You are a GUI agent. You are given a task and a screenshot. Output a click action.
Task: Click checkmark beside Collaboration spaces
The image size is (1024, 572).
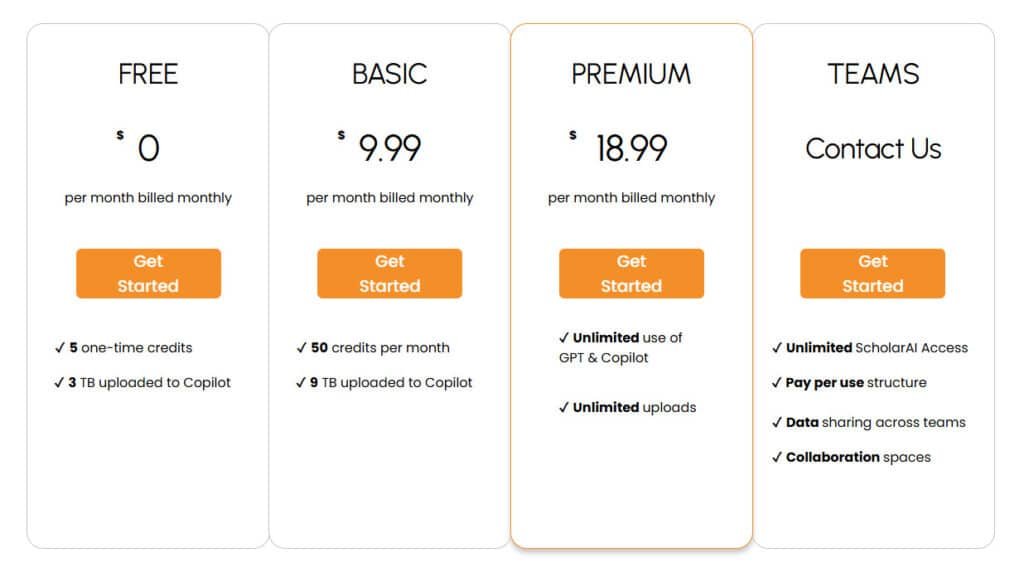pyautogui.click(x=777, y=458)
